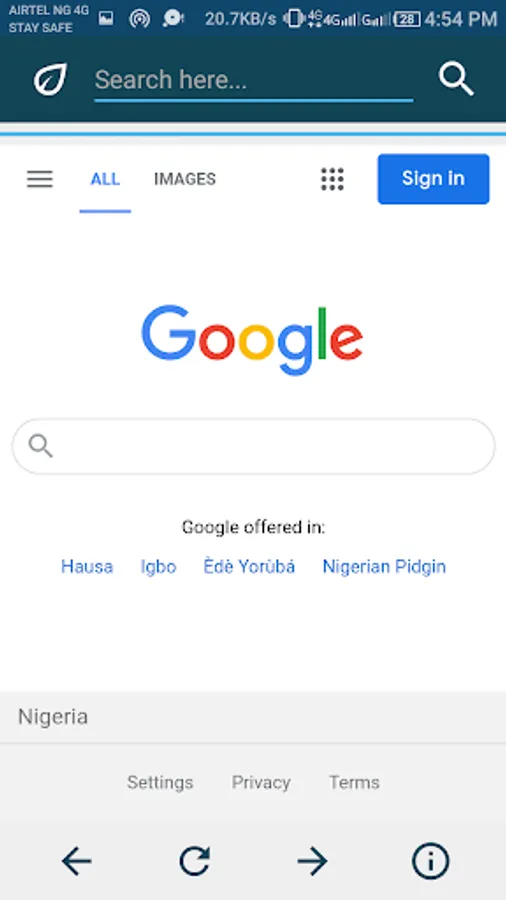
Task: Tap the magnifier inside the Google search box
Action: pyautogui.click(x=41, y=446)
